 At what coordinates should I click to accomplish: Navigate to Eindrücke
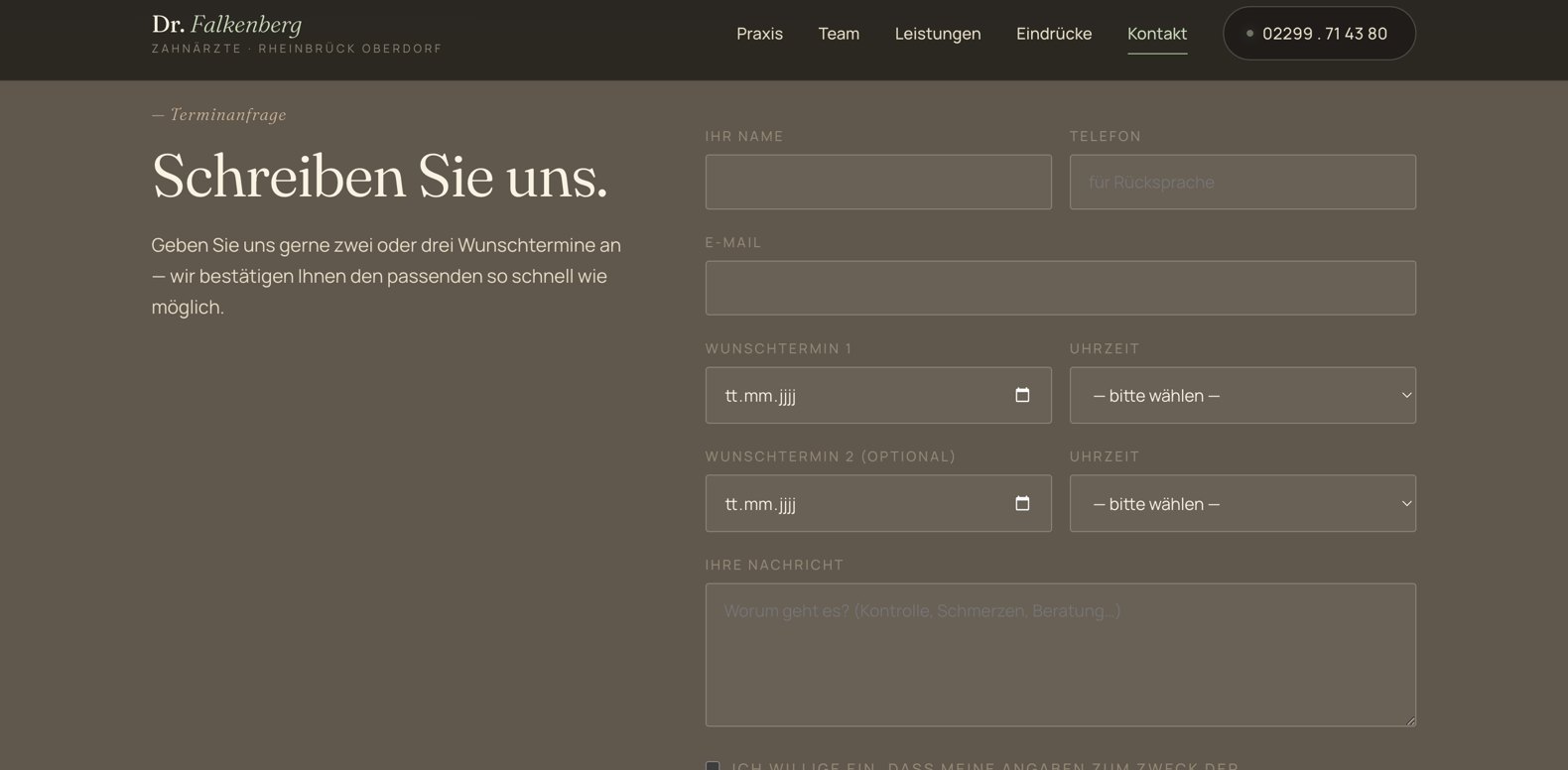(x=1054, y=34)
